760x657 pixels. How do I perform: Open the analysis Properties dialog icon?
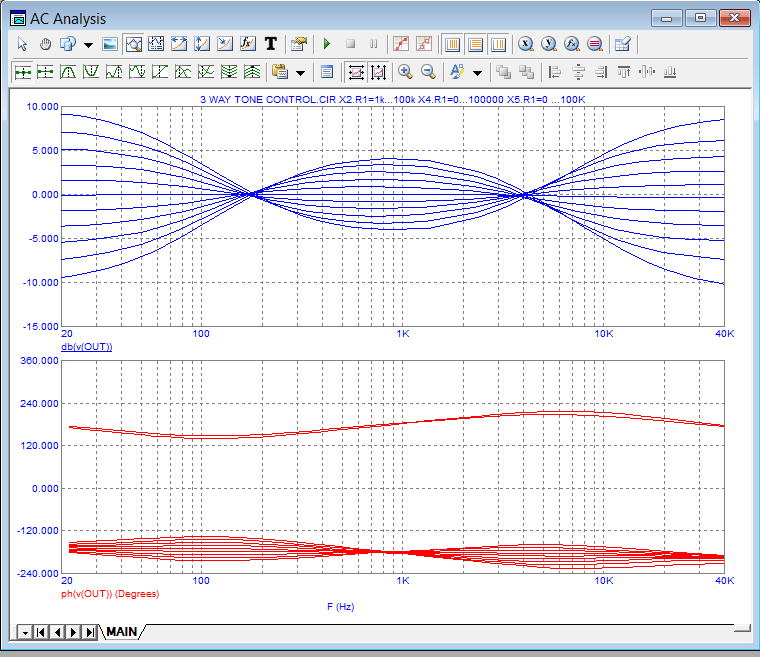[x=299, y=44]
